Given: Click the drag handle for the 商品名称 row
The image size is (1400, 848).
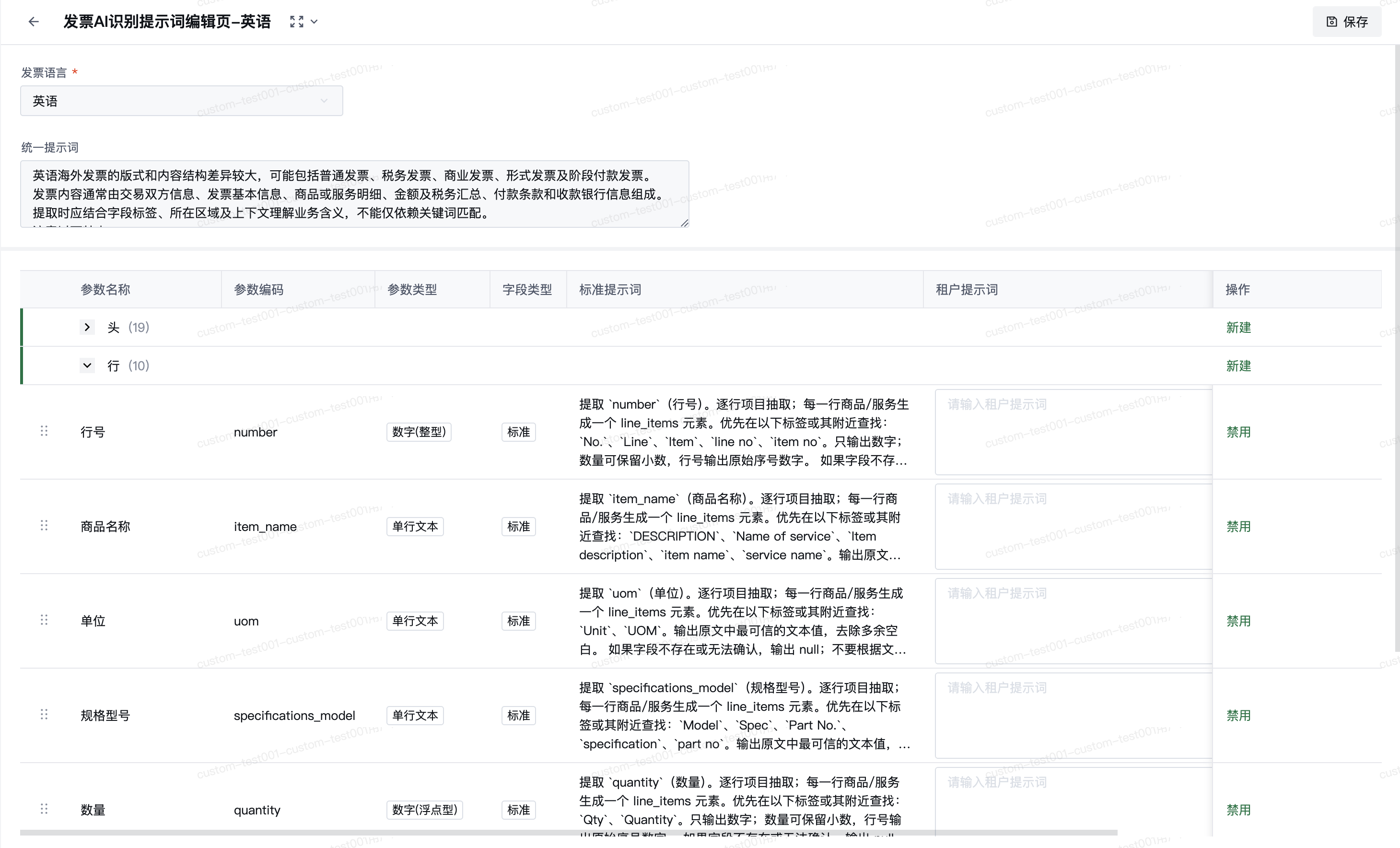Looking at the screenshot, I should 44,525.
